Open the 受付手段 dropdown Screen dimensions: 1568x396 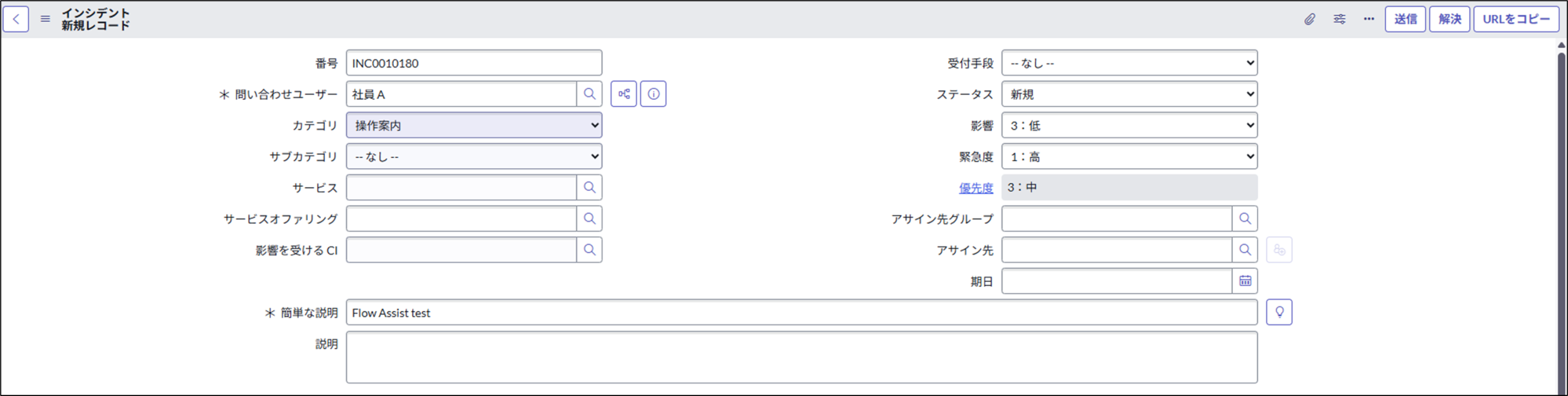coord(1129,63)
